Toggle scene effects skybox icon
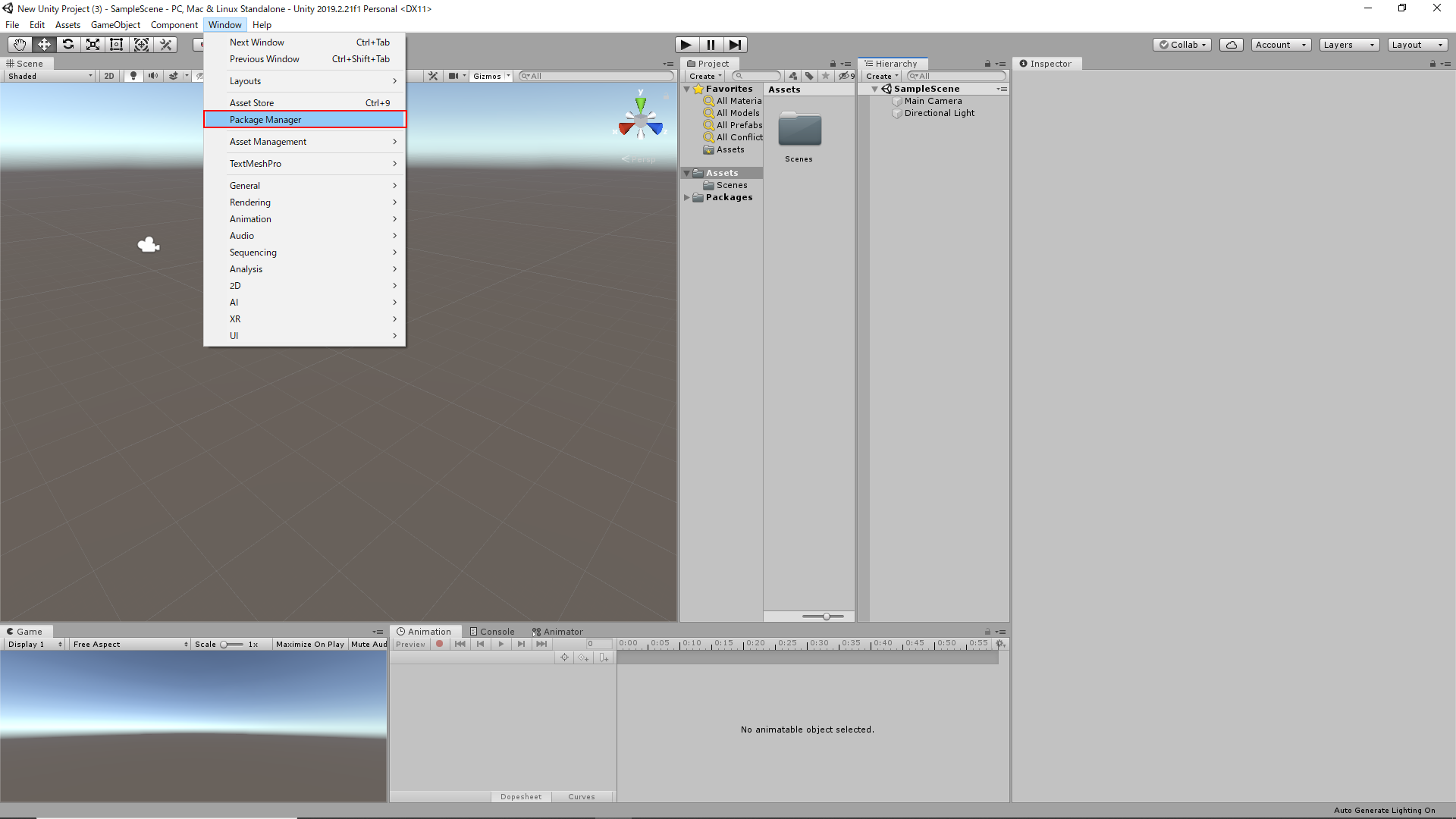The width and height of the screenshot is (1456, 819). click(174, 76)
